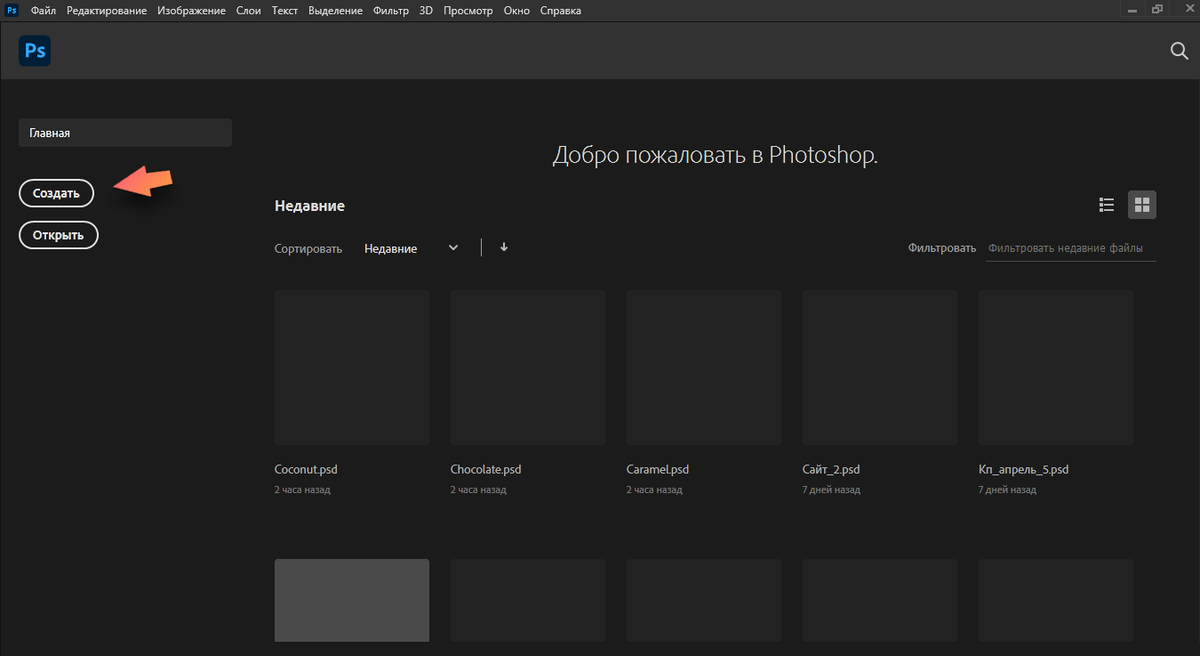Switch recent files to list view
Image resolution: width=1200 pixels, height=656 pixels.
pyautogui.click(x=1106, y=205)
